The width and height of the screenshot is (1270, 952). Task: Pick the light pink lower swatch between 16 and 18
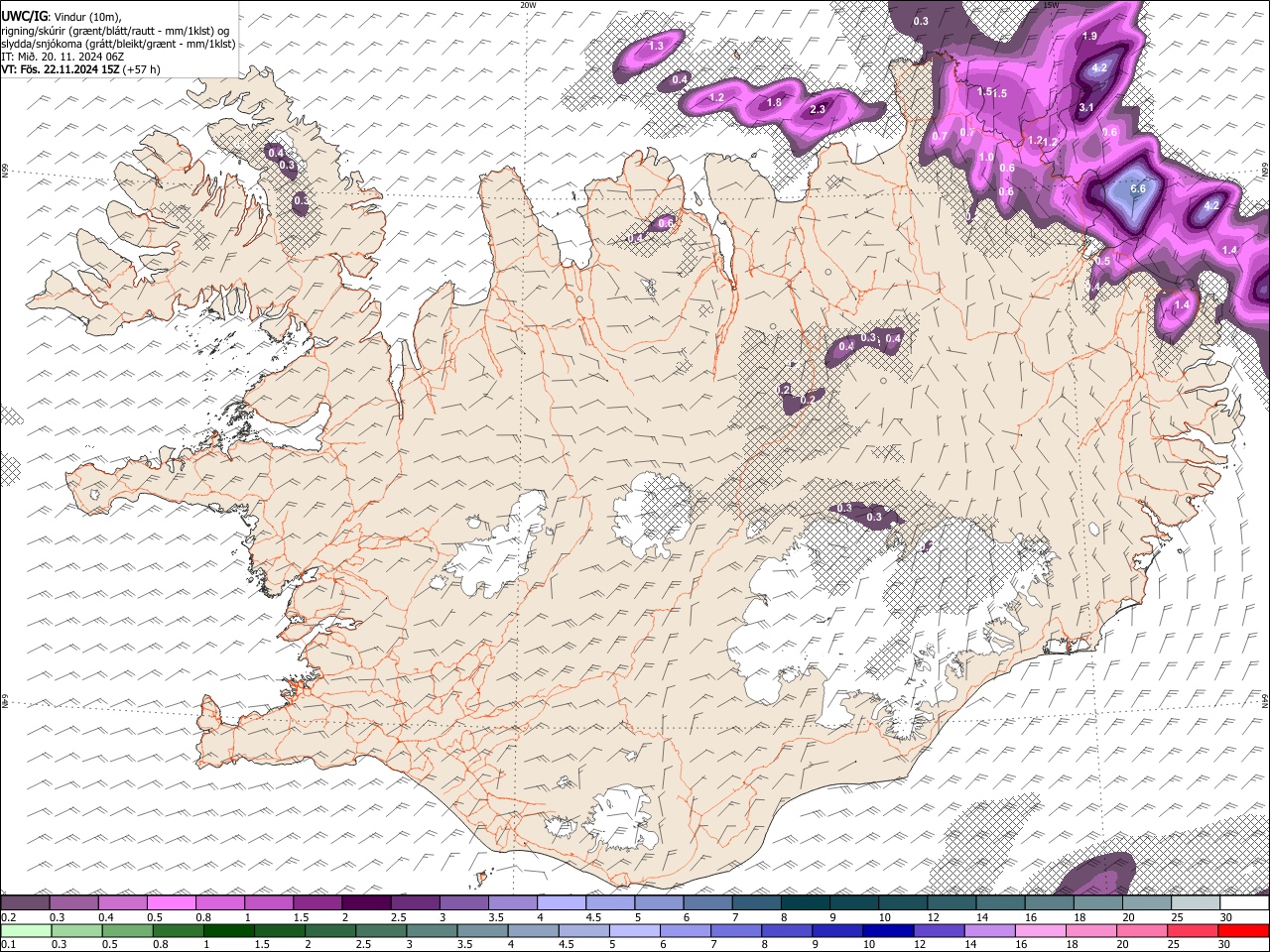click(x=1040, y=930)
